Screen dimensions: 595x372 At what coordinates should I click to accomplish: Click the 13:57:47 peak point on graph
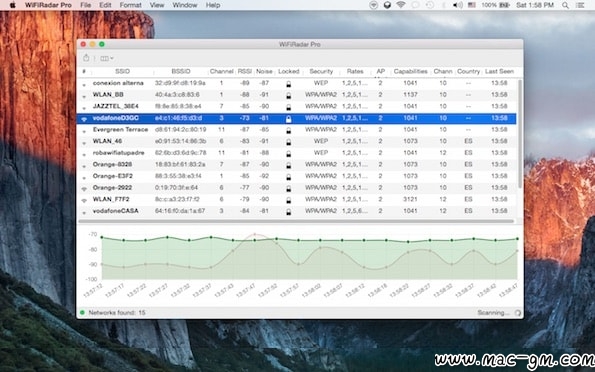tap(255, 235)
